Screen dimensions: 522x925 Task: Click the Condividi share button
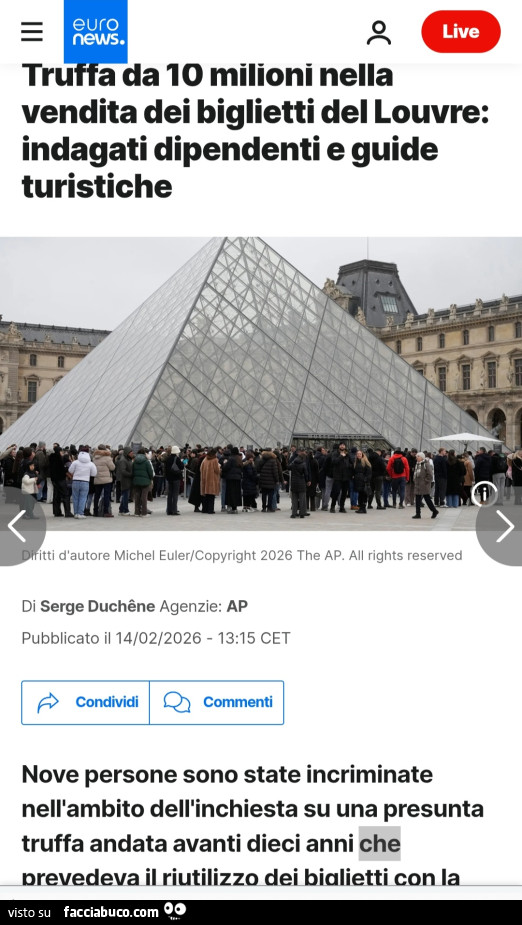(86, 702)
